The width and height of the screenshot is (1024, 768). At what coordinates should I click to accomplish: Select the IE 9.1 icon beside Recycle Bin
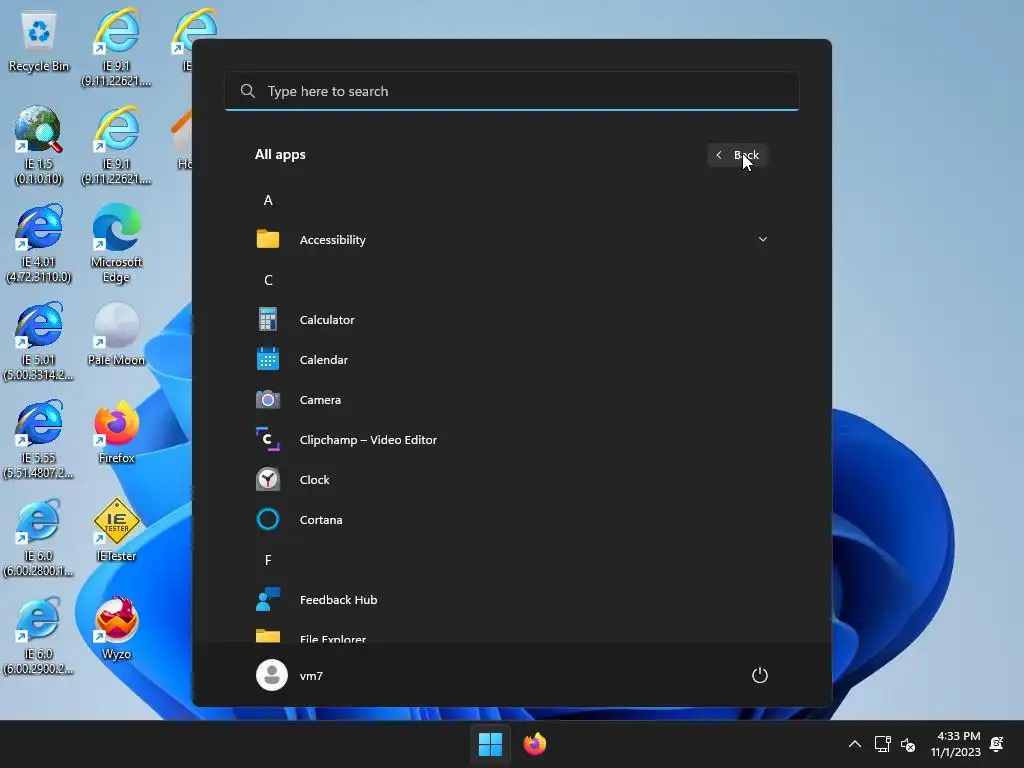coord(116,47)
